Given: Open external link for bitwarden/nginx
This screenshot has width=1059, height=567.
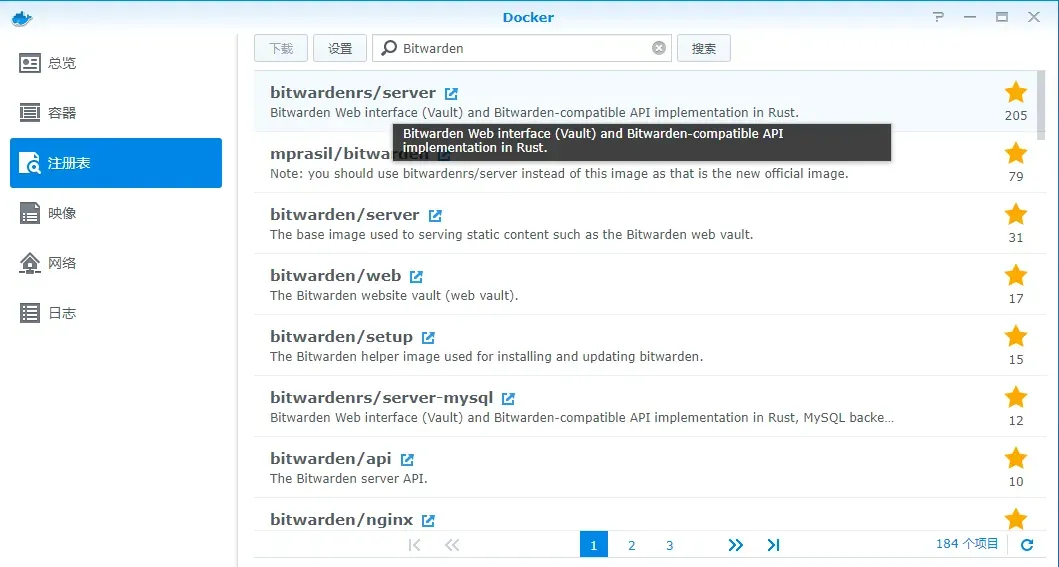Looking at the screenshot, I should tap(428, 520).
